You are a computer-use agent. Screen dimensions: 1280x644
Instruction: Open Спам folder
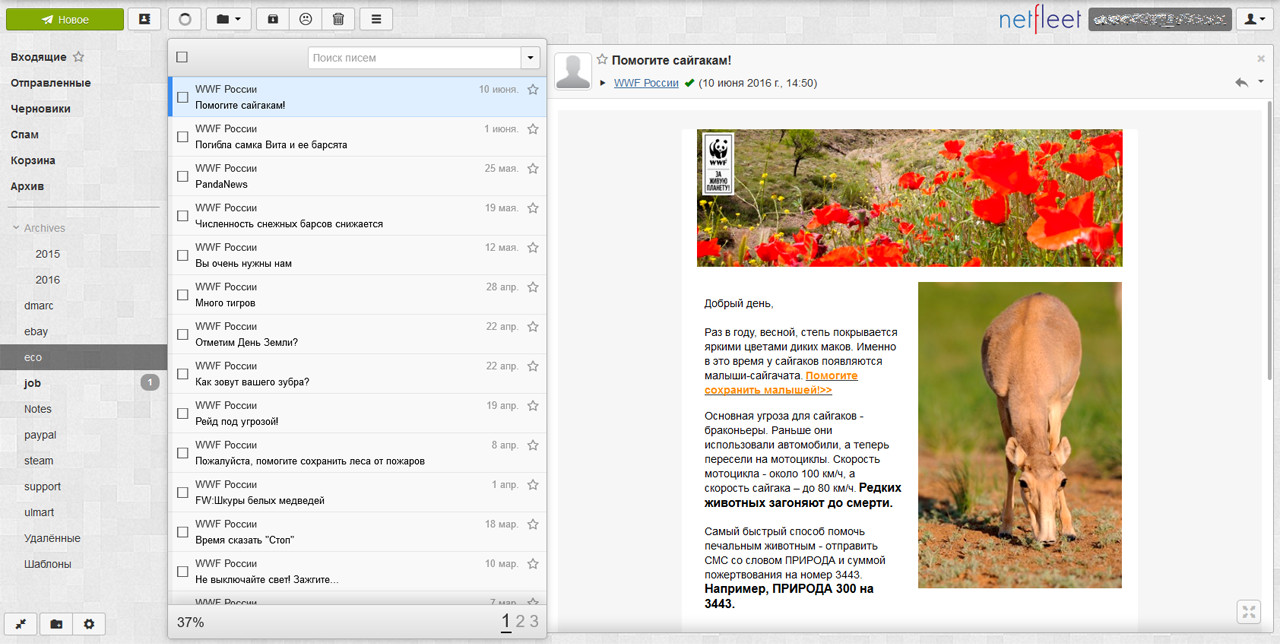(x=25, y=135)
